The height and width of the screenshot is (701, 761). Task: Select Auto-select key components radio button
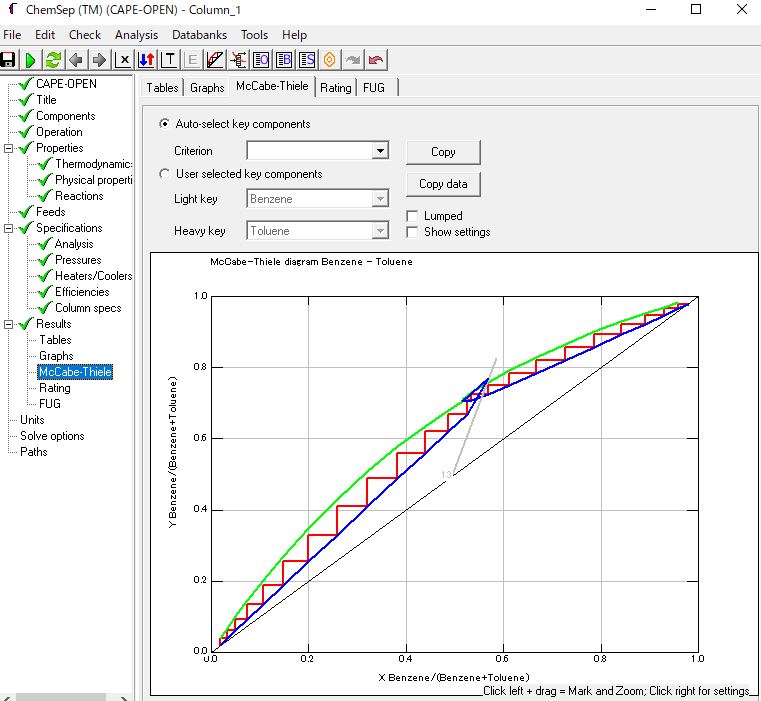point(165,124)
